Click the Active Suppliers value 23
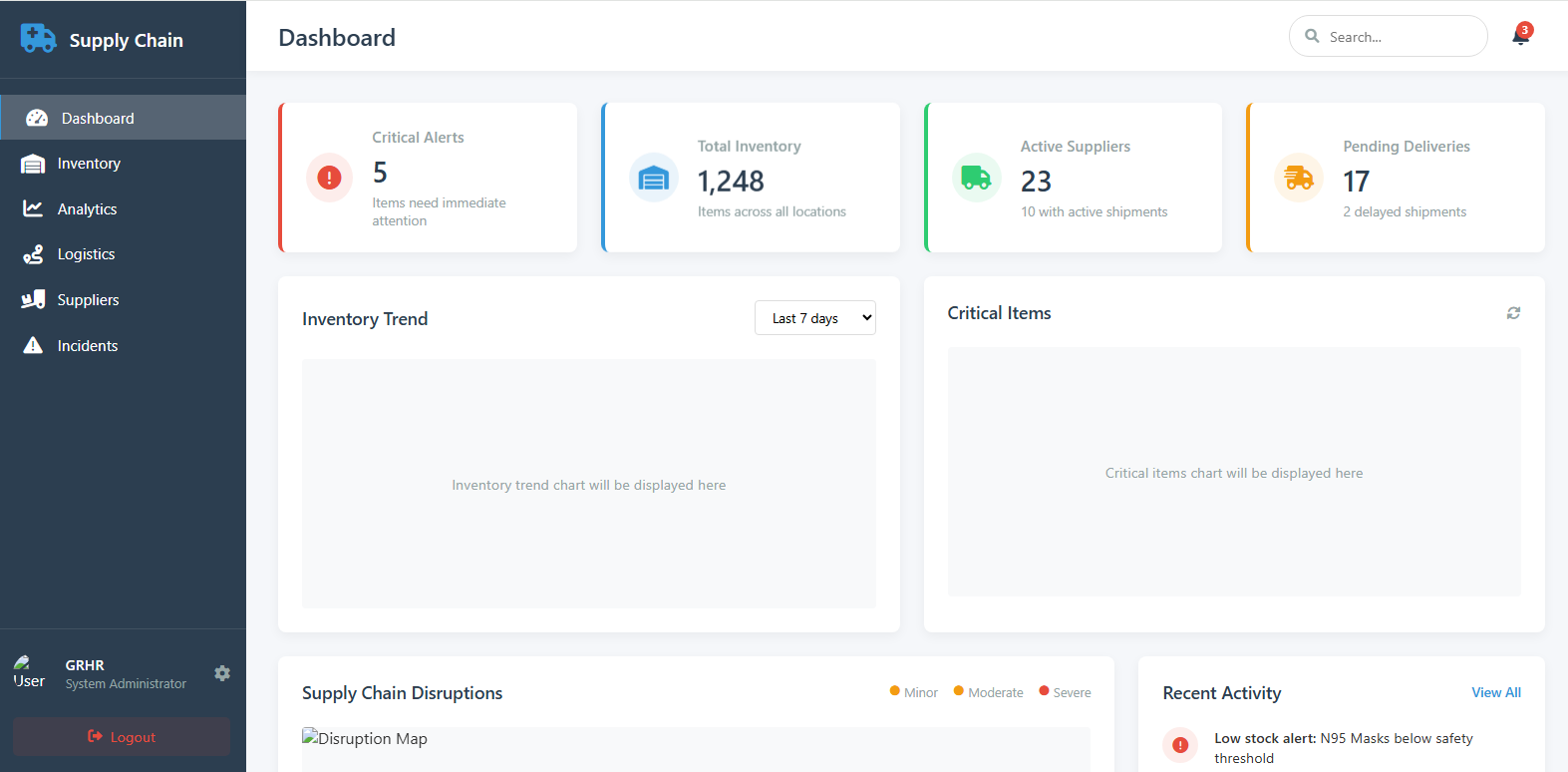Image resolution: width=1568 pixels, height=772 pixels. 1036,182
